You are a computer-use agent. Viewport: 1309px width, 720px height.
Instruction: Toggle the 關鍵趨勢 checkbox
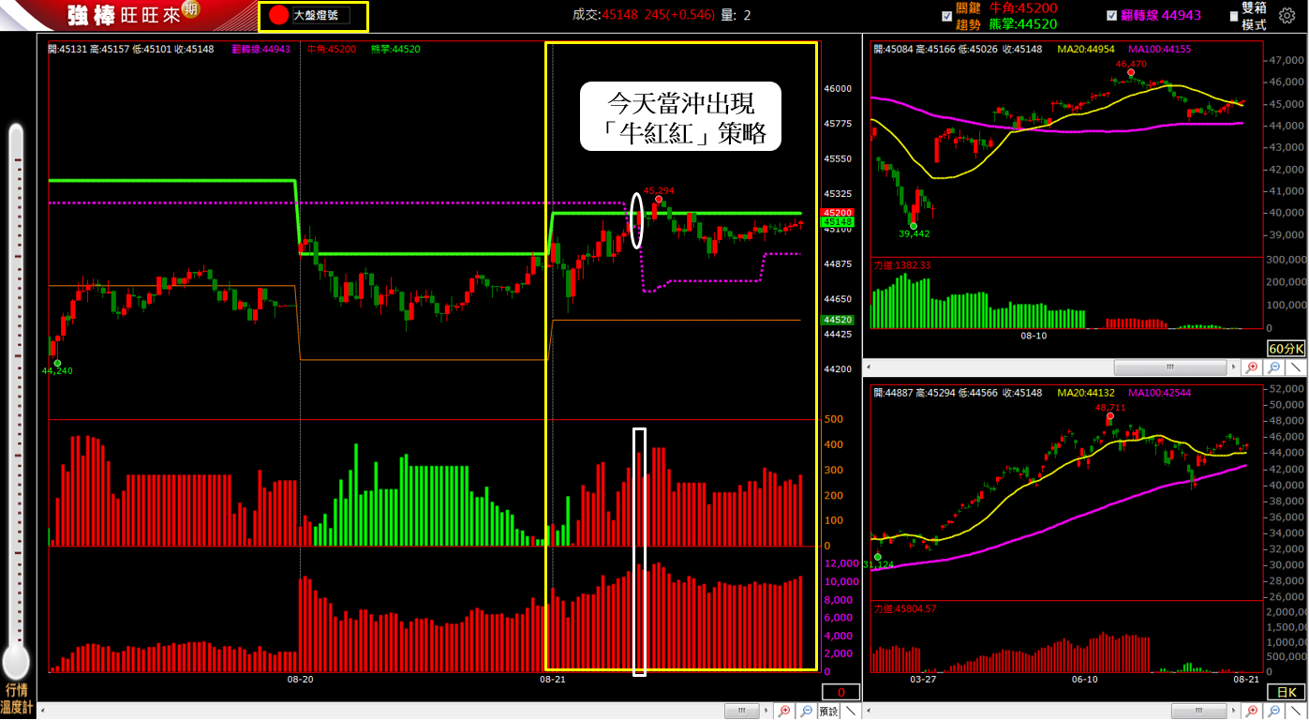point(947,16)
